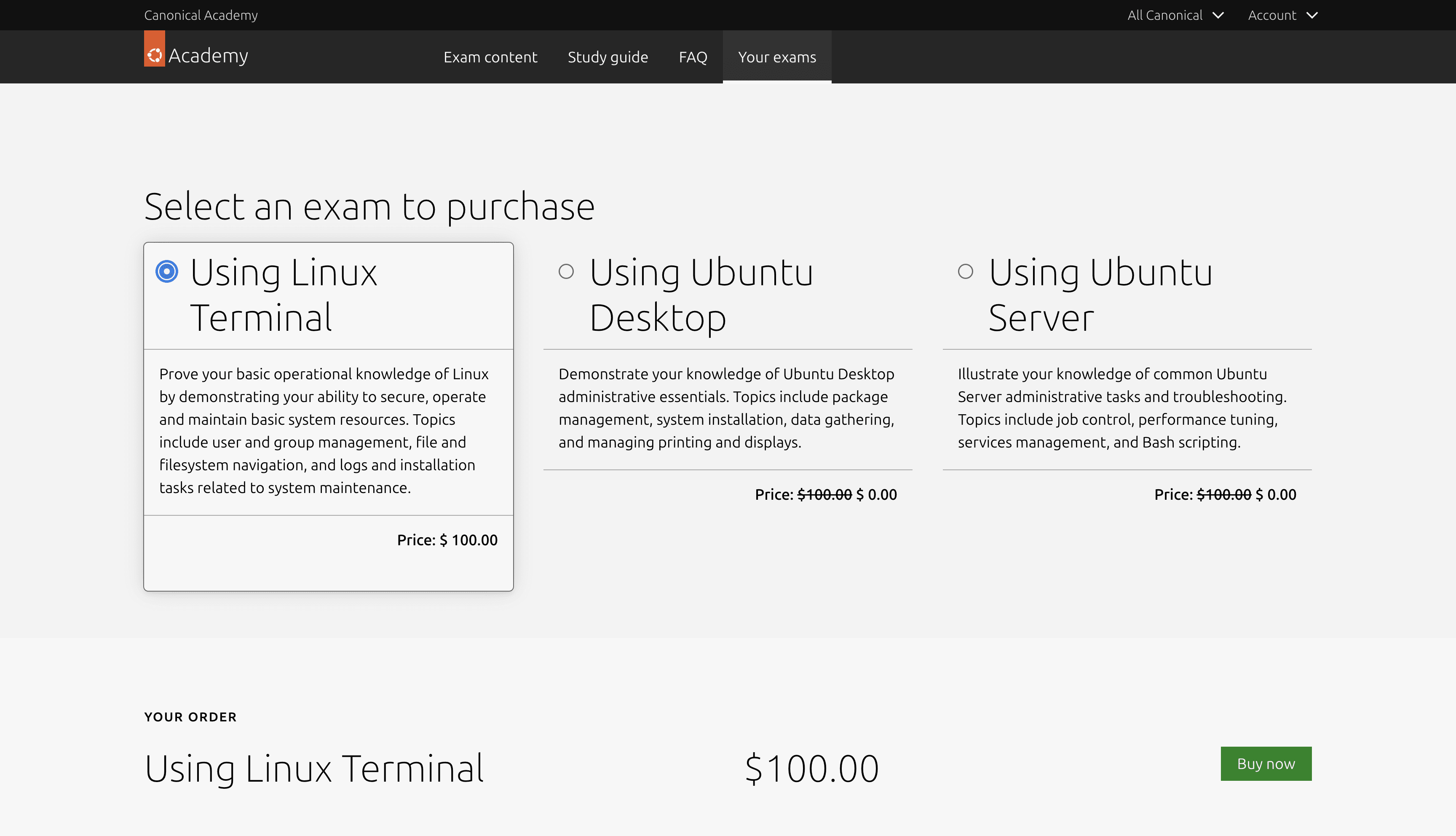Screen dimensions: 1456x836
Task: Click the Linux Terminal exam description paragraph
Action: pos(324,431)
